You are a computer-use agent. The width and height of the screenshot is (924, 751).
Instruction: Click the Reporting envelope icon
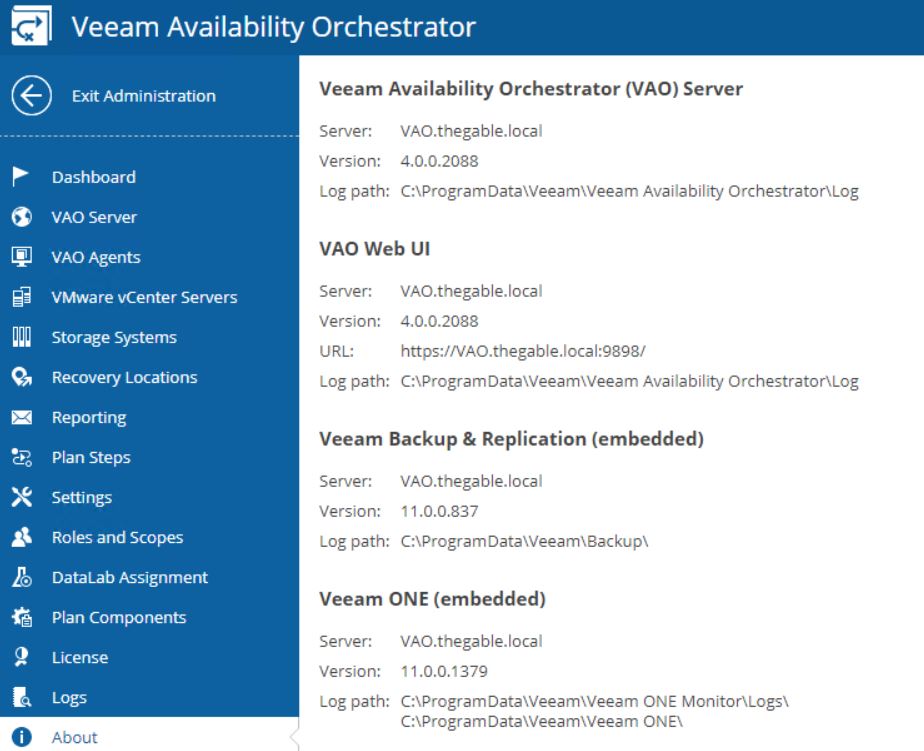[22, 417]
